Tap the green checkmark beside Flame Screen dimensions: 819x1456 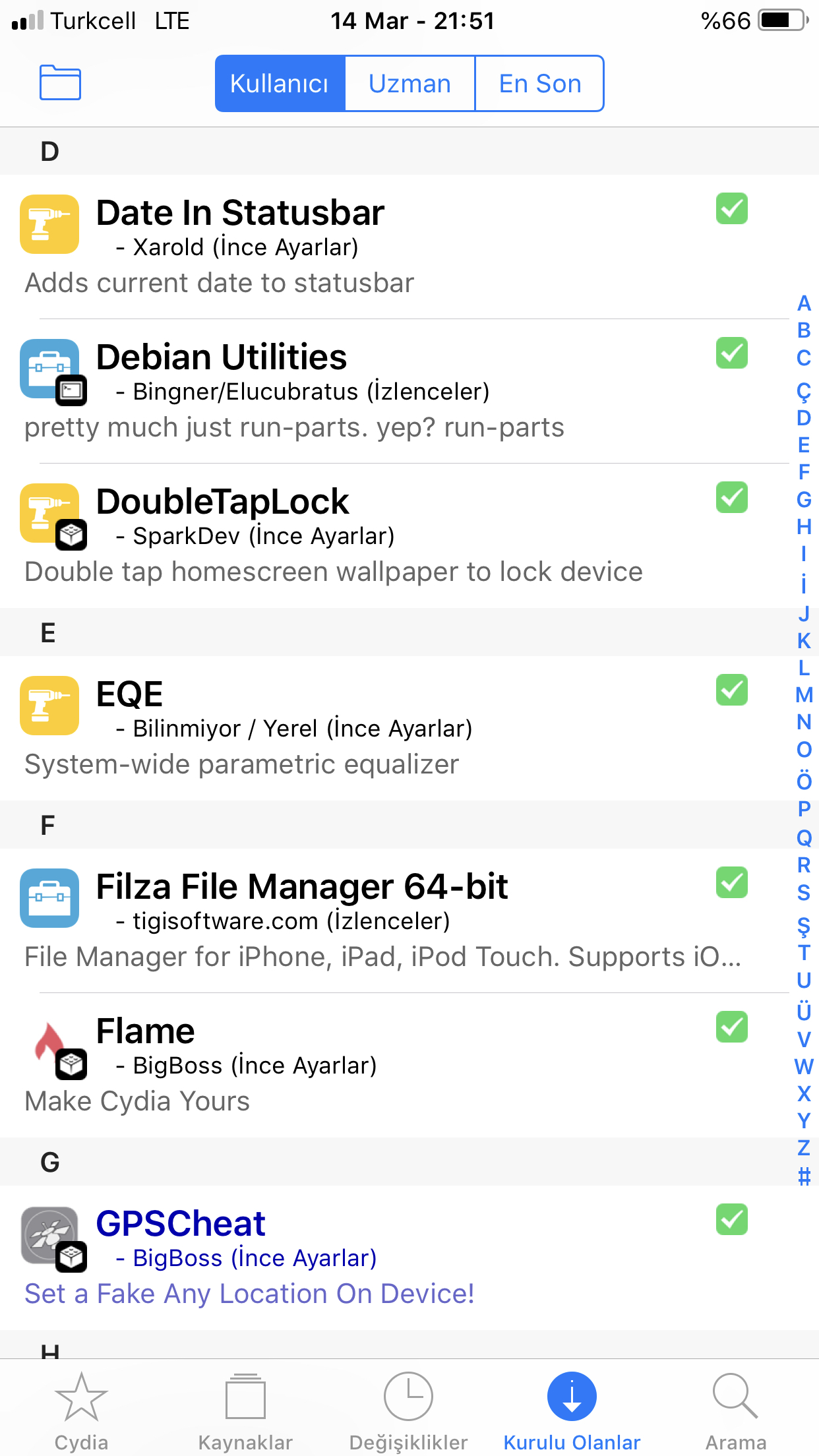(732, 1027)
